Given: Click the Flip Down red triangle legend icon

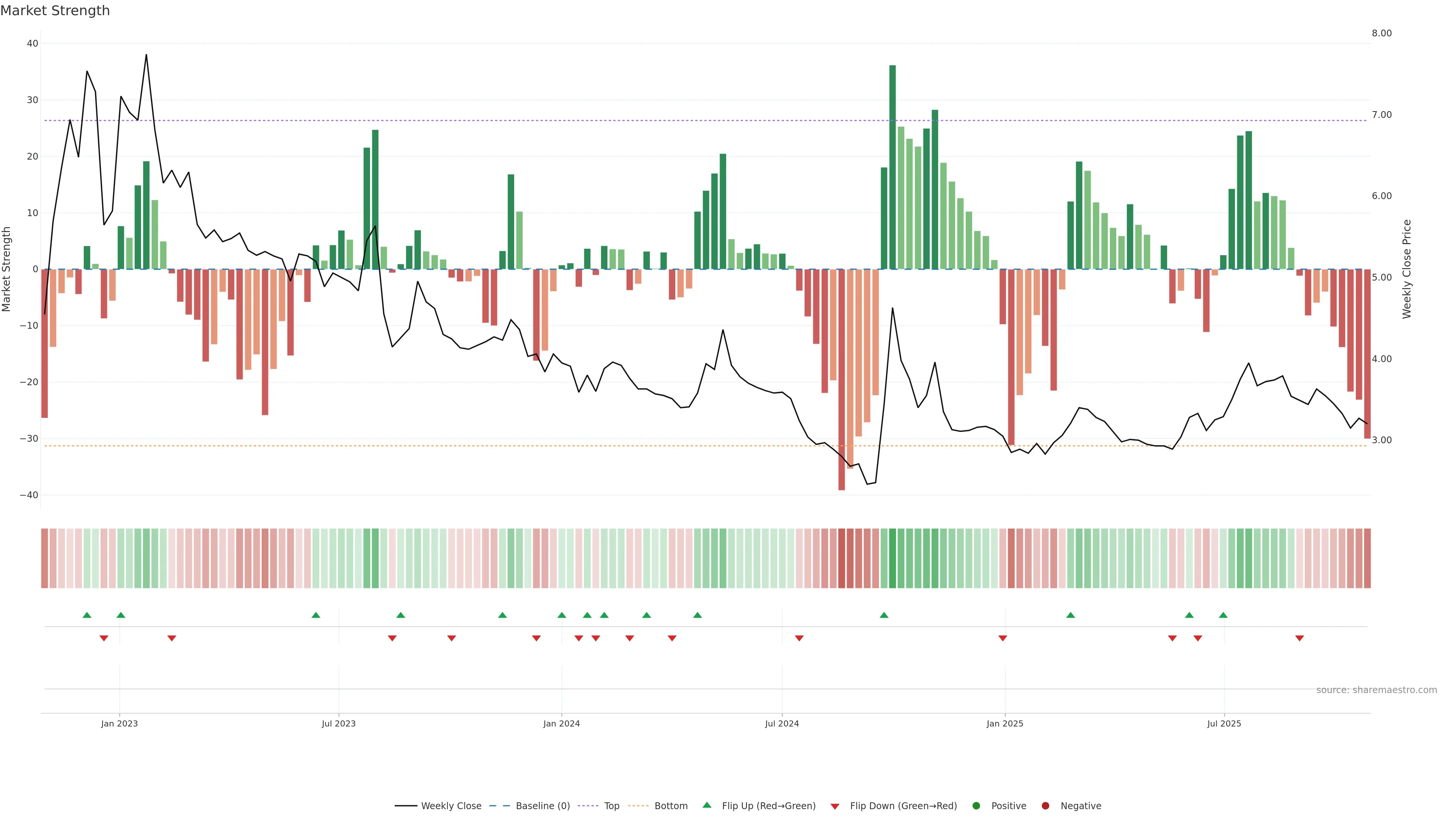Looking at the screenshot, I should click(835, 806).
